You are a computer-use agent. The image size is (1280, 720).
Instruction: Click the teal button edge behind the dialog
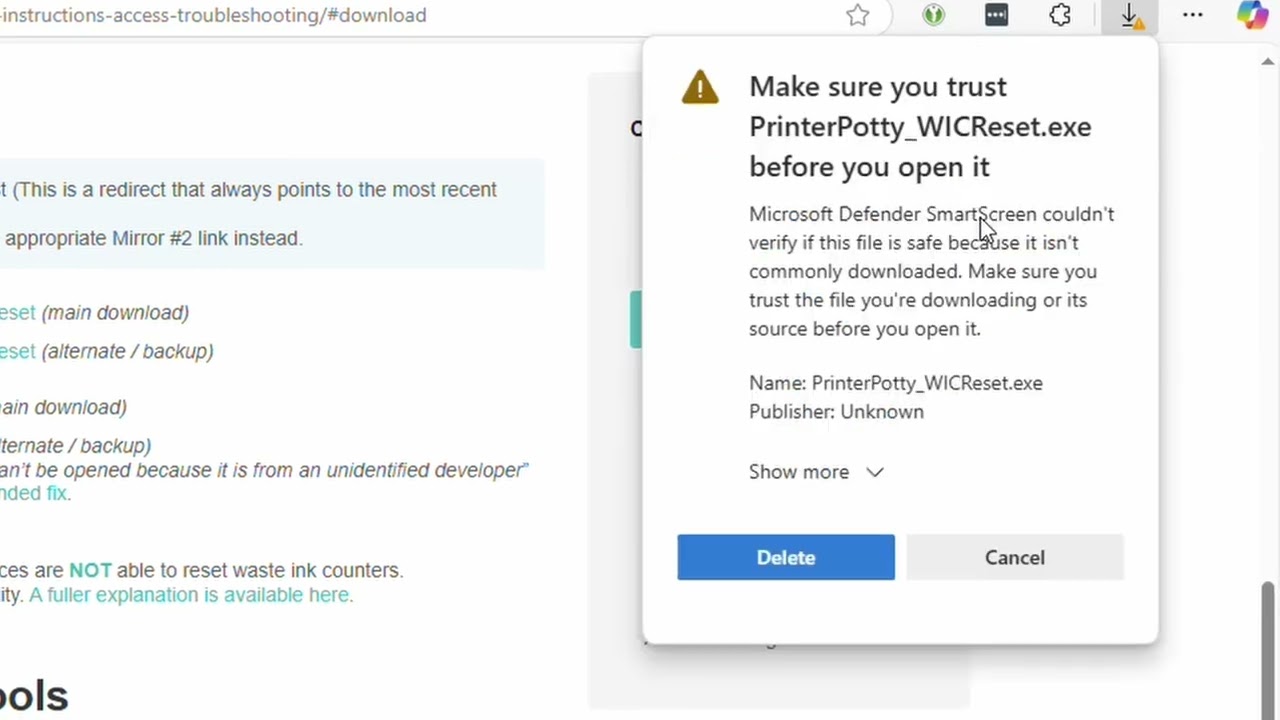(635, 319)
